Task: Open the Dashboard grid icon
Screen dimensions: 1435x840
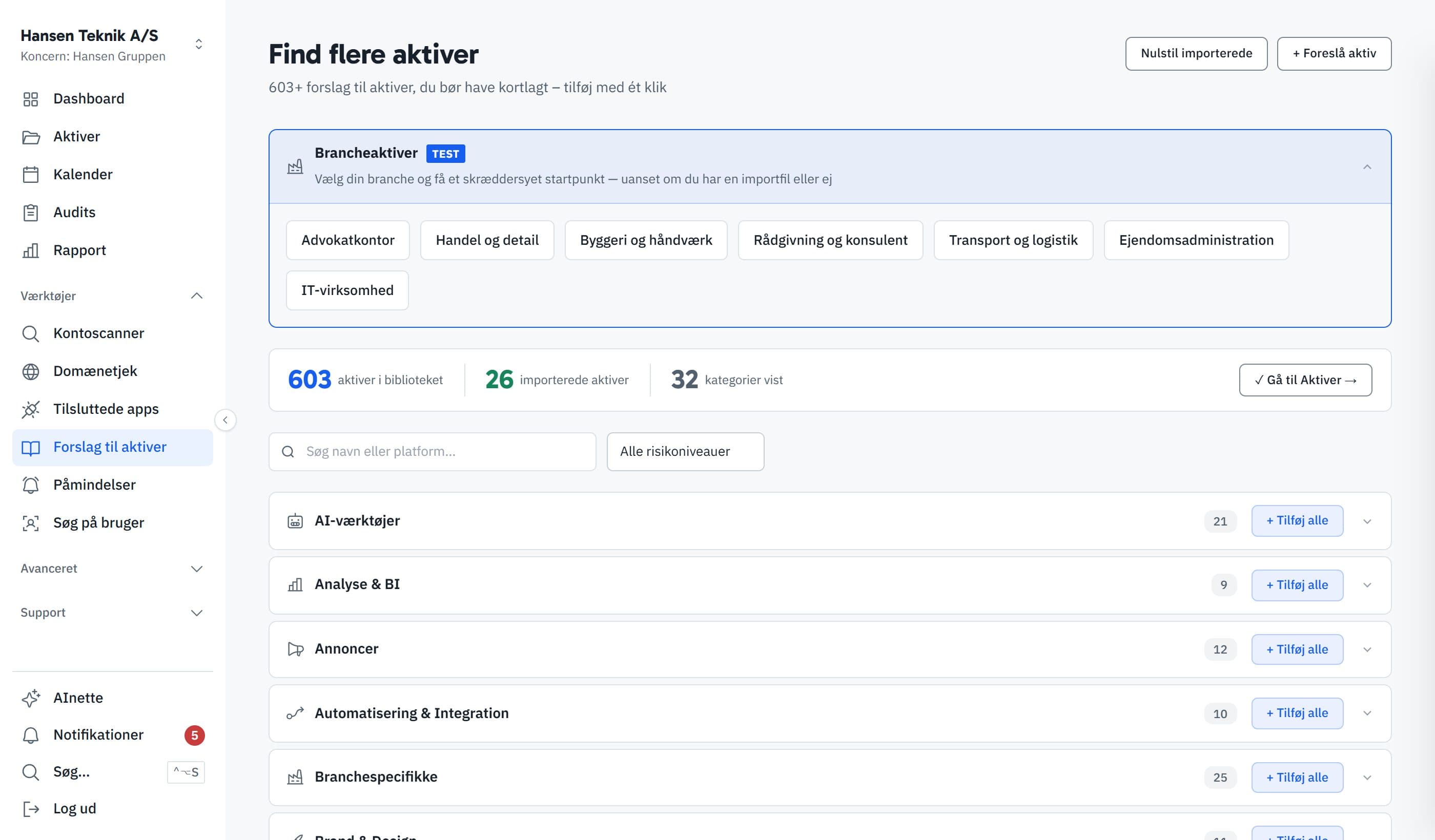Action: pyautogui.click(x=30, y=99)
